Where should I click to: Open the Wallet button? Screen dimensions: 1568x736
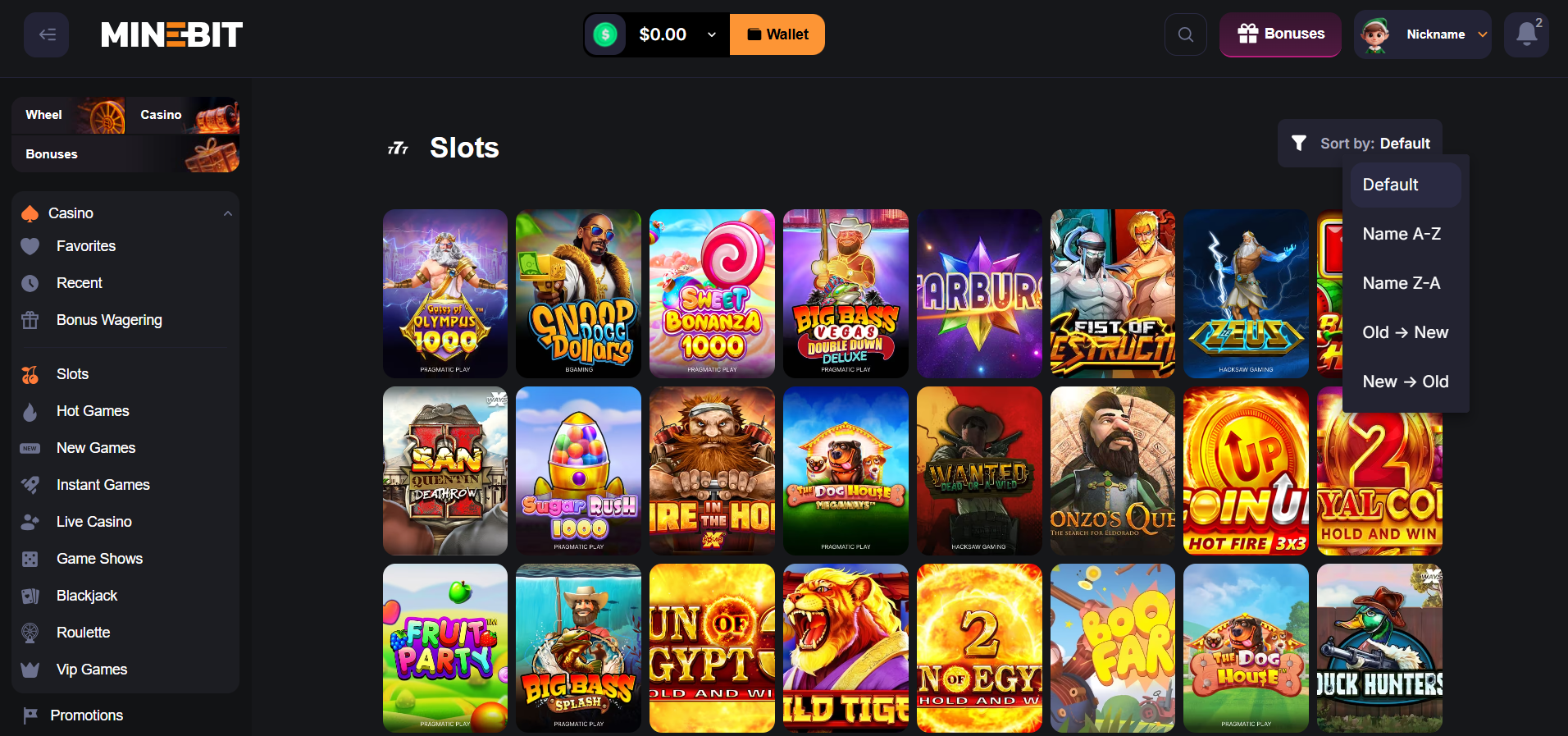coord(777,34)
